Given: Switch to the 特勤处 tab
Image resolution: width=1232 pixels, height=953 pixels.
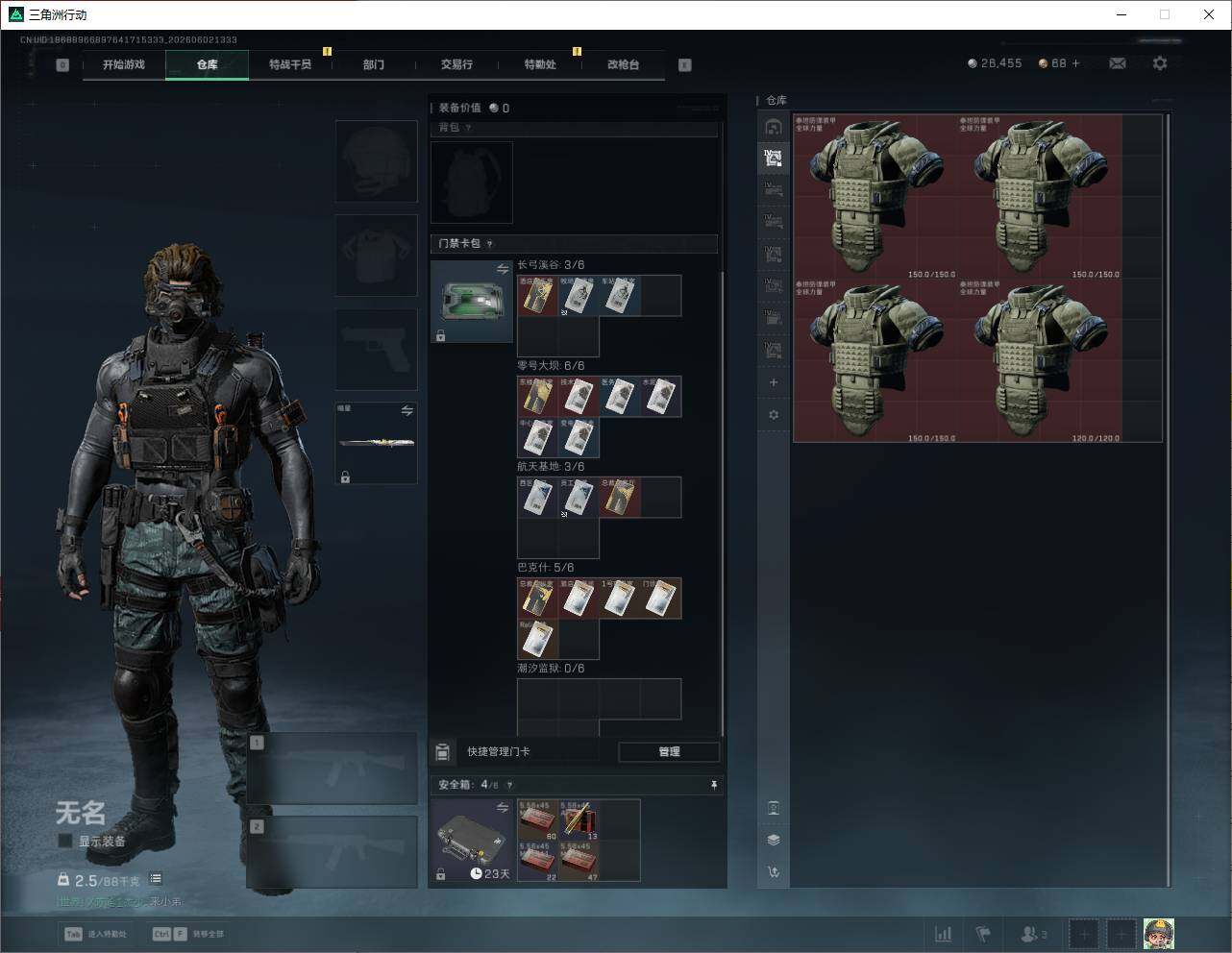Looking at the screenshot, I should (540, 64).
